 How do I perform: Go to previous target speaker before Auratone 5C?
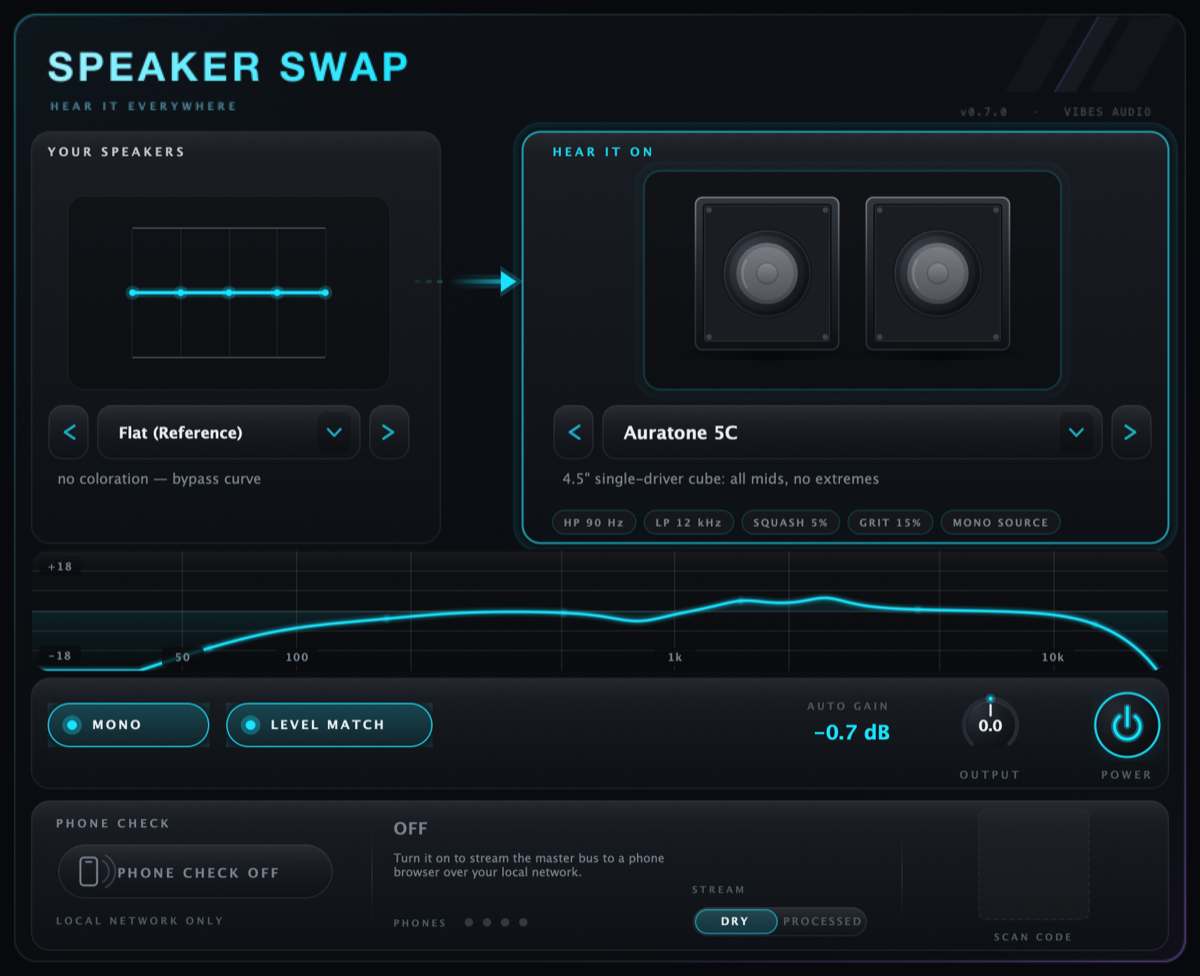(574, 432)
